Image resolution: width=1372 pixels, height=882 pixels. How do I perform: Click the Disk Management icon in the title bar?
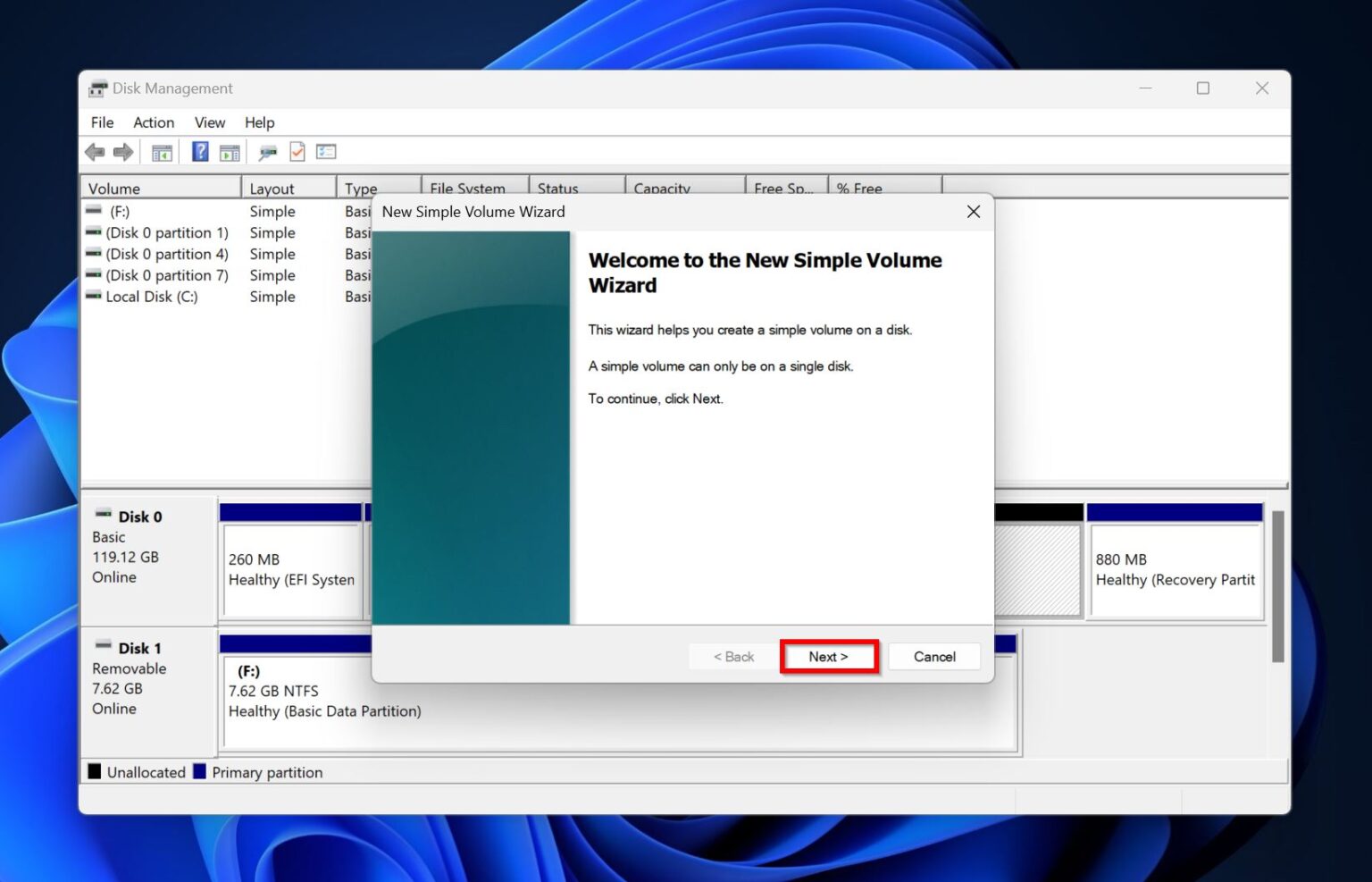[97, 88]
